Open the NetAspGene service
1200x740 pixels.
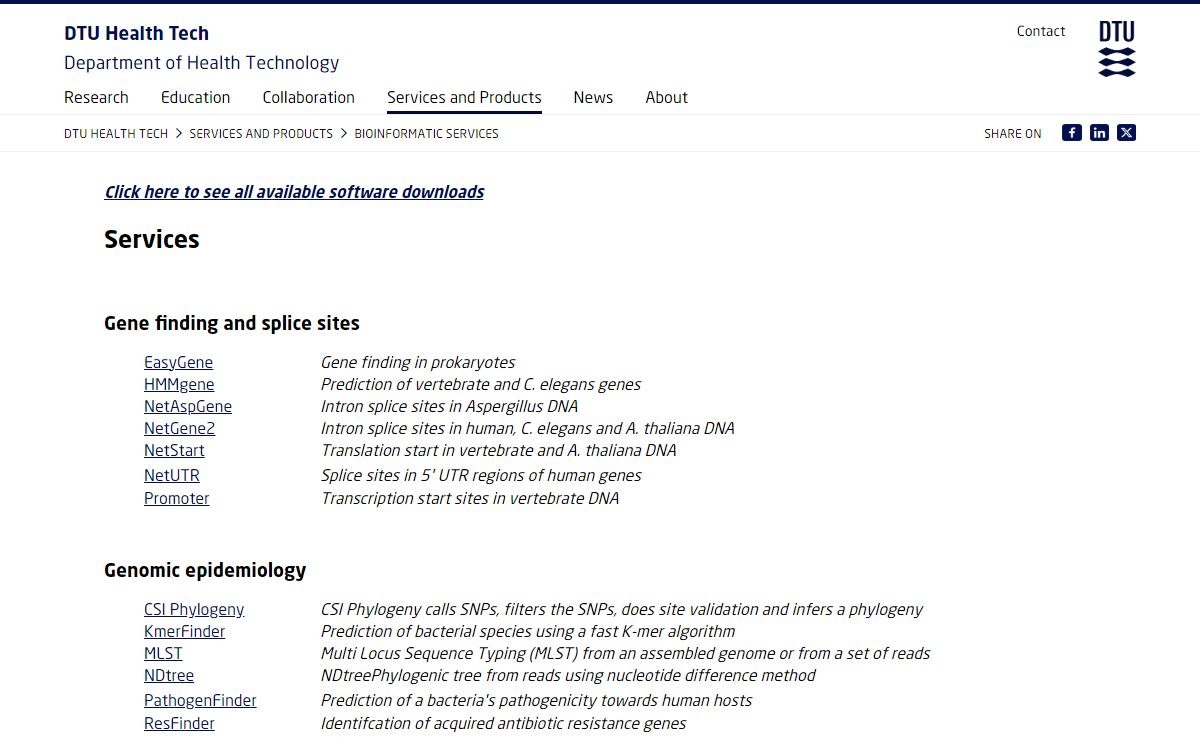coord(188,406)
